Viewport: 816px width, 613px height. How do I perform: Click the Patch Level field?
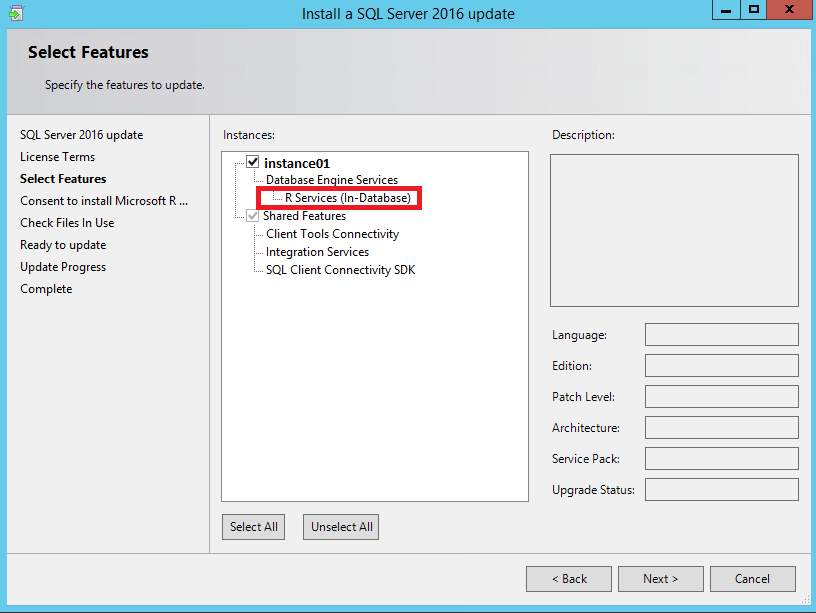(x=722, y=397)
